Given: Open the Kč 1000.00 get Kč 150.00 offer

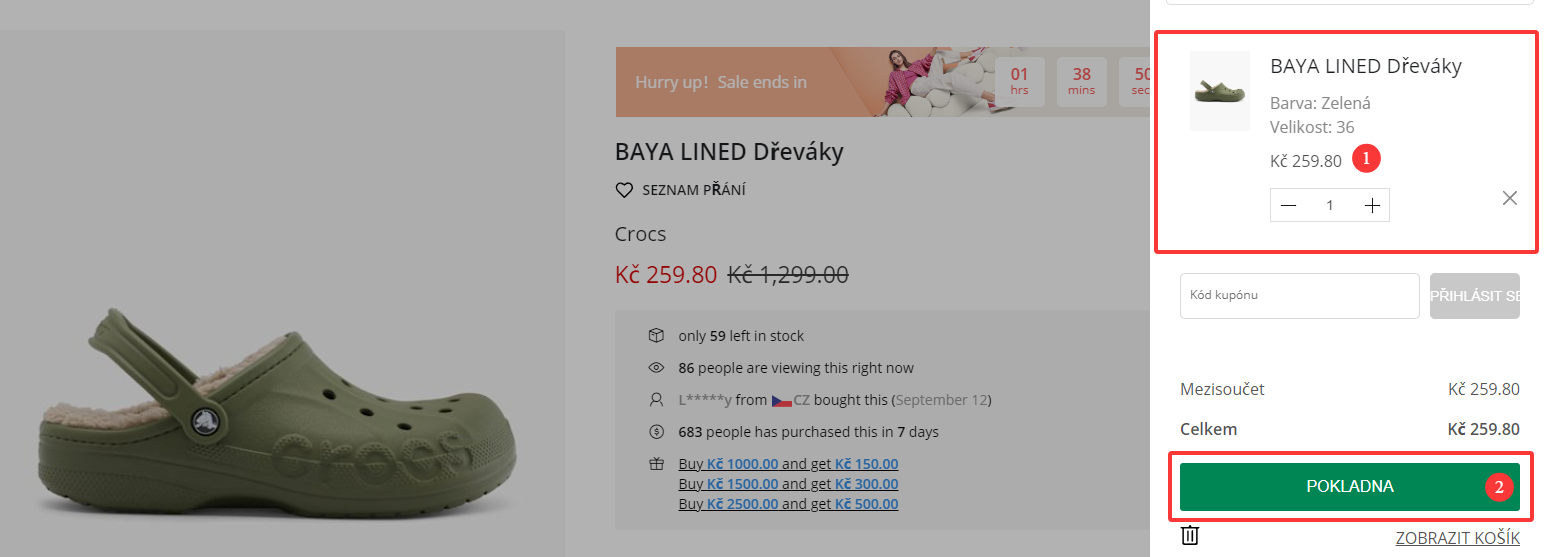Looking at the screenshot, I should pos(788,464).
